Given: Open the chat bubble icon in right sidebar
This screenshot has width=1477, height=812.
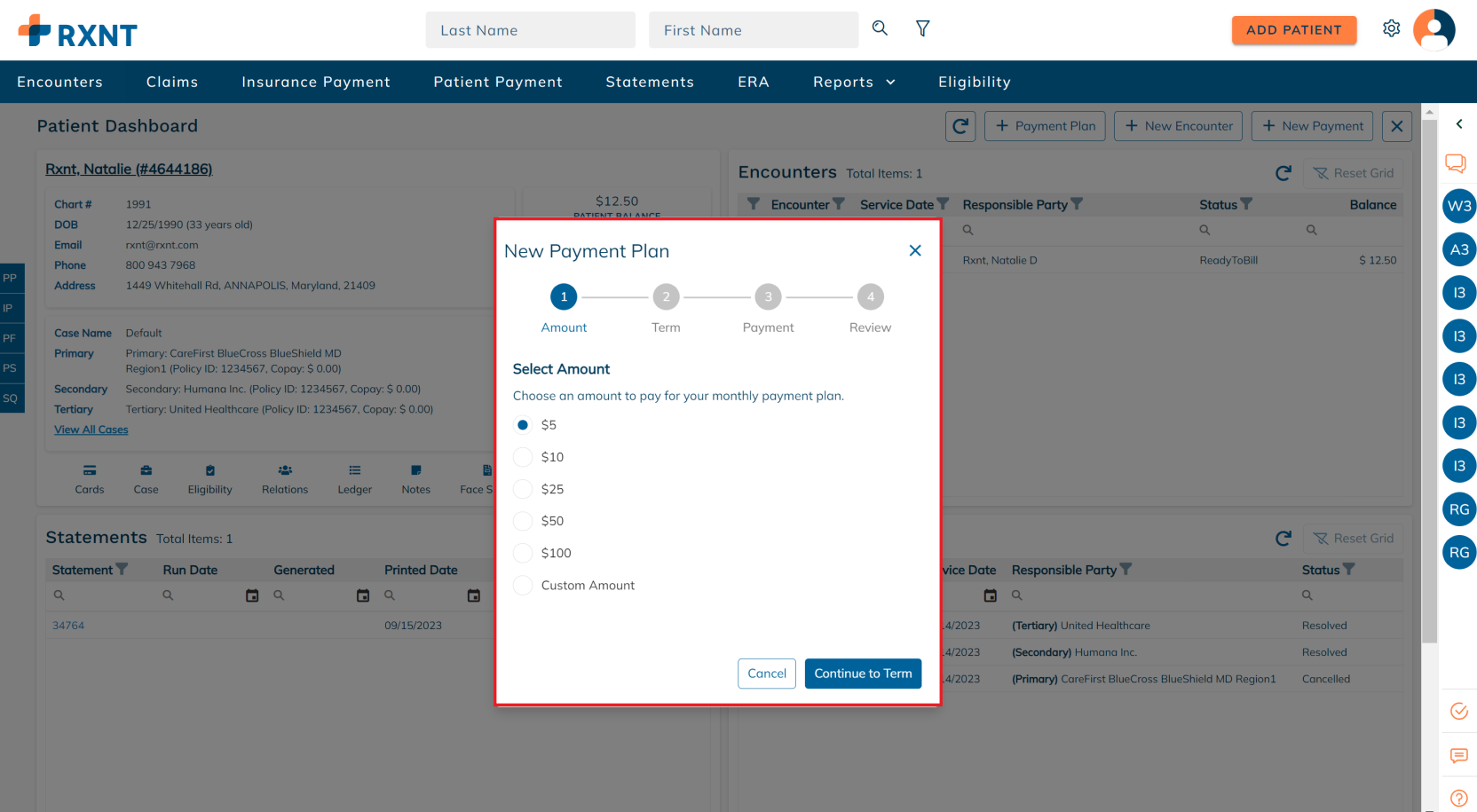Looking at the screenshot, I should pyautogui.click(x=1456, y=163).
